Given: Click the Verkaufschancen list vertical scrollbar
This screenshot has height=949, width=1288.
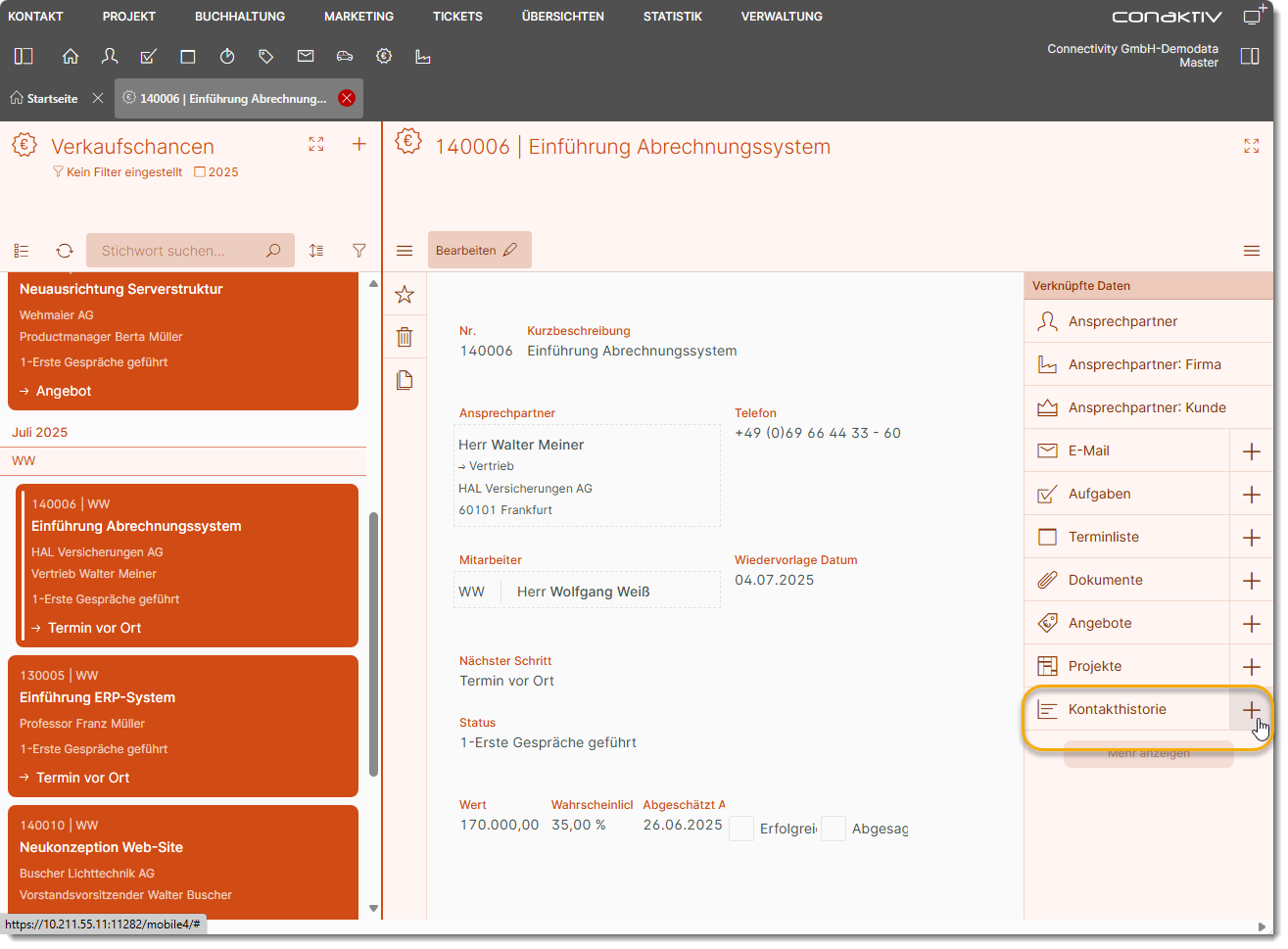Looking at the screenshot, I should (373, 641).
